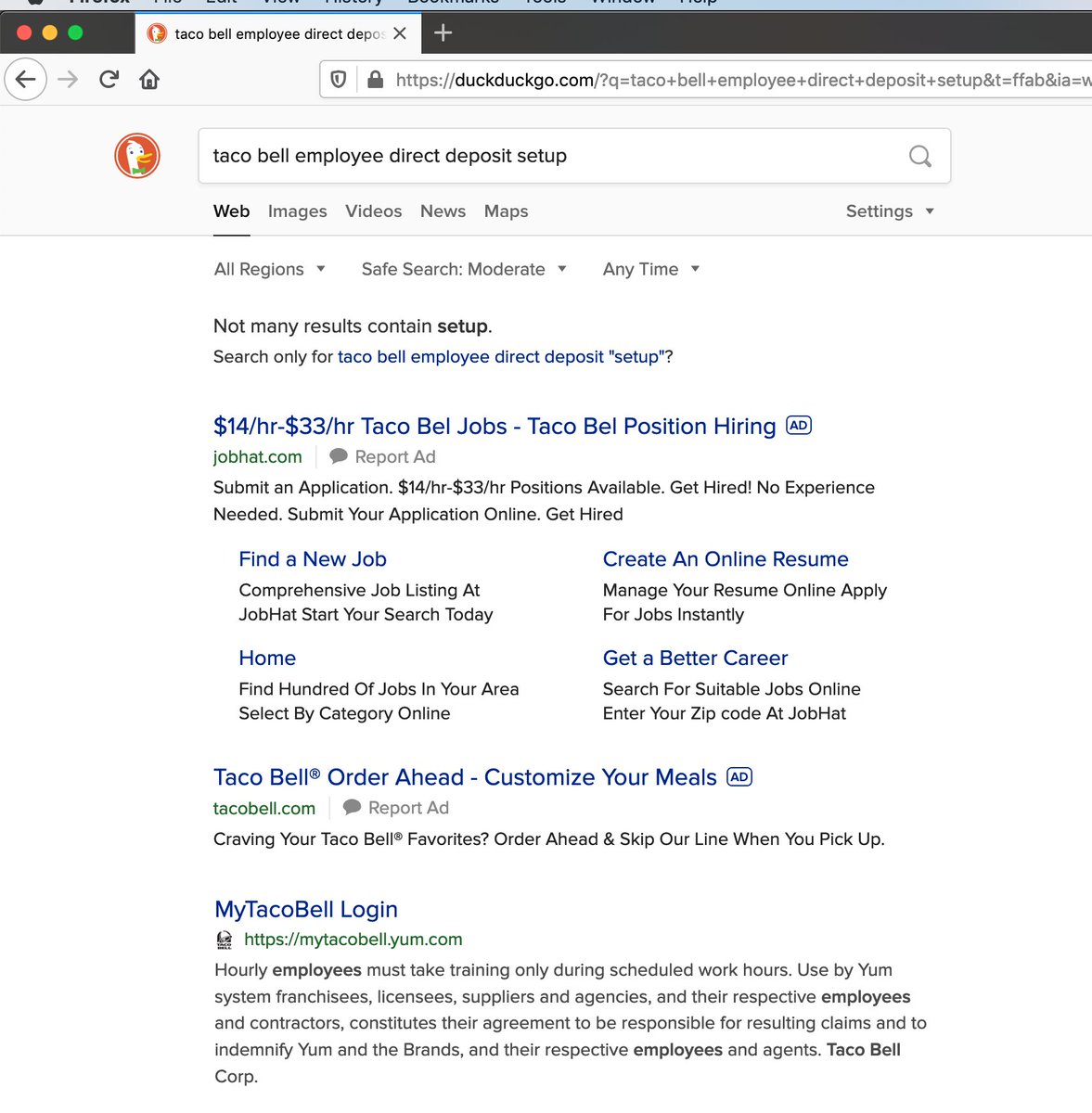Open a new browser tab
The height and width of the screenshot is (1113, 1092).
click(x=443, y=33)
